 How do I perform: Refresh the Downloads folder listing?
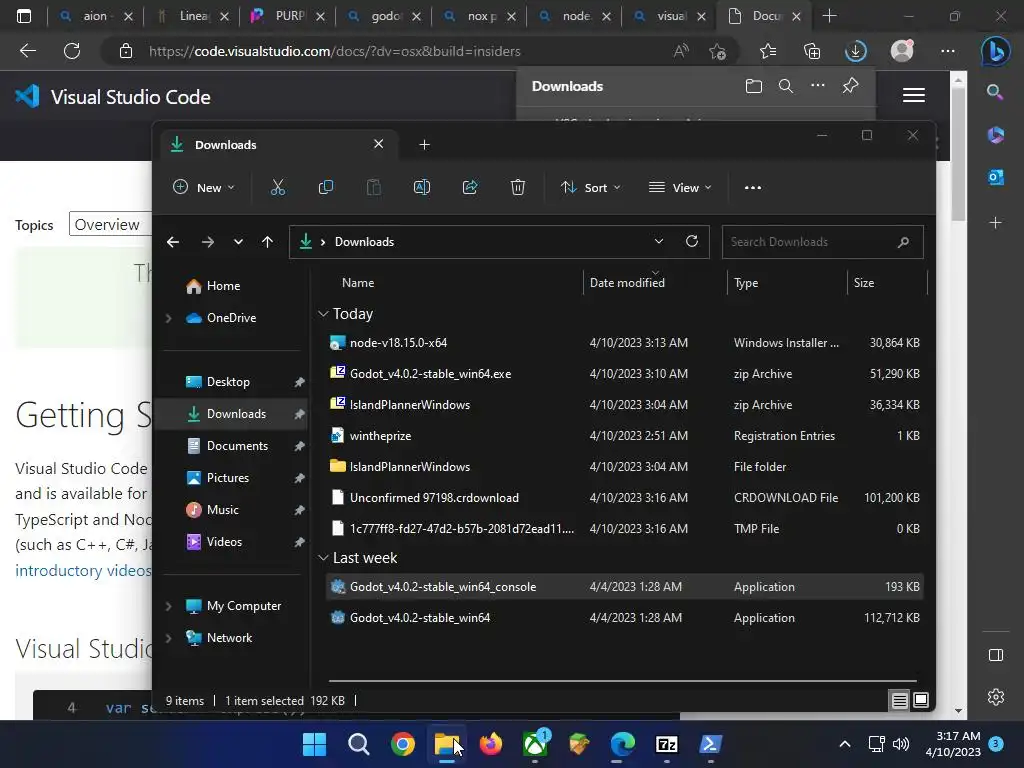(692, 242)
